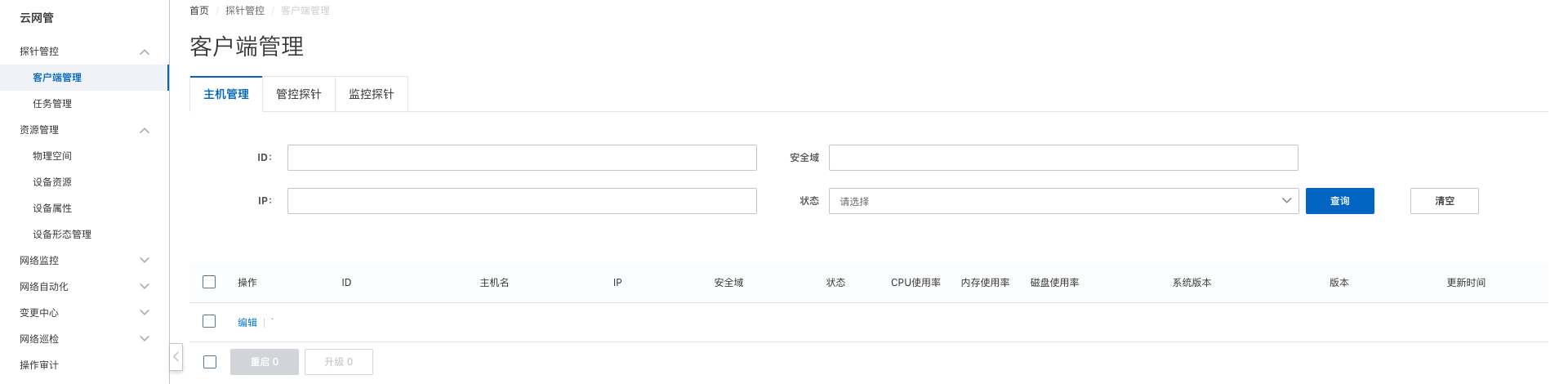Image resolution: width=1568 pixels, height=384 pixels.
Task: Expand the 变更中心 menu
Action: click(84, 313)
